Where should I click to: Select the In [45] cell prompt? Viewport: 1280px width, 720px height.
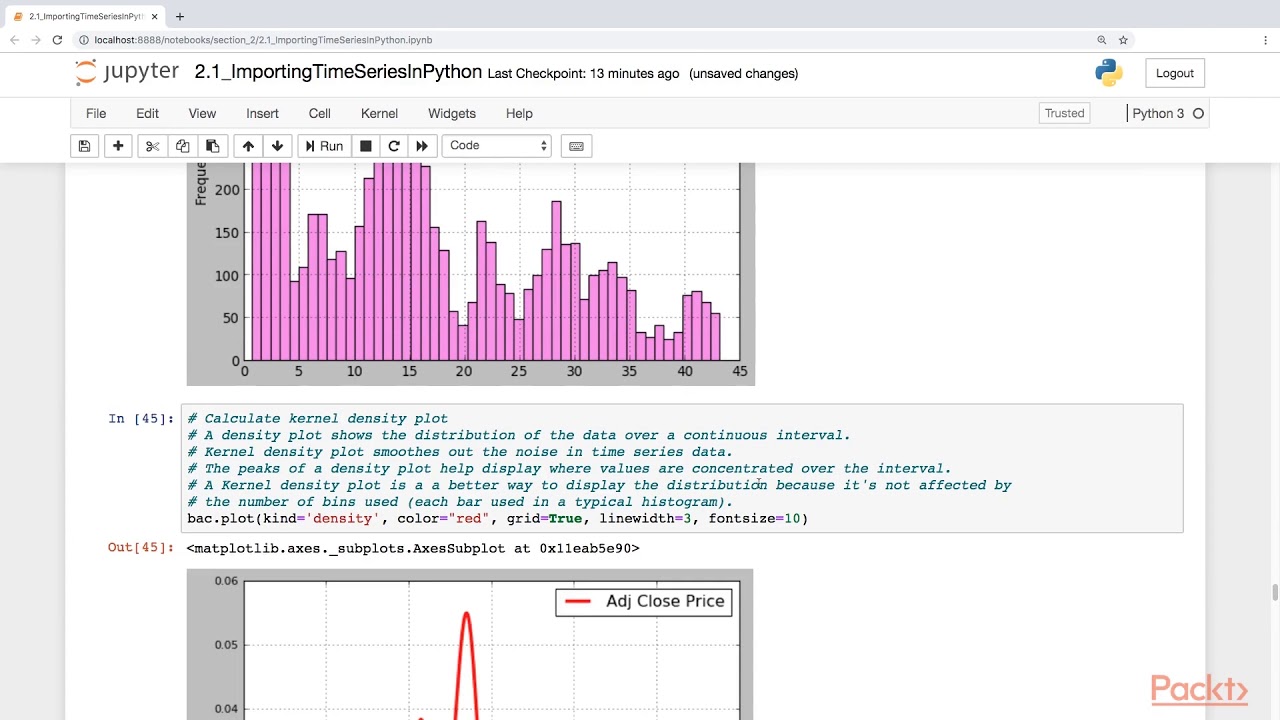pos(141,418)
